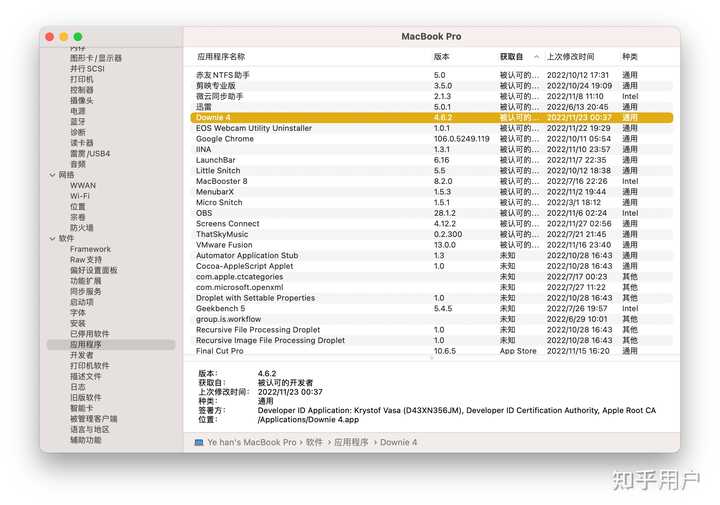The width and height of the screenshot is (720, 505).
Task: Sort by the 种类 column header
Action: 630,56
